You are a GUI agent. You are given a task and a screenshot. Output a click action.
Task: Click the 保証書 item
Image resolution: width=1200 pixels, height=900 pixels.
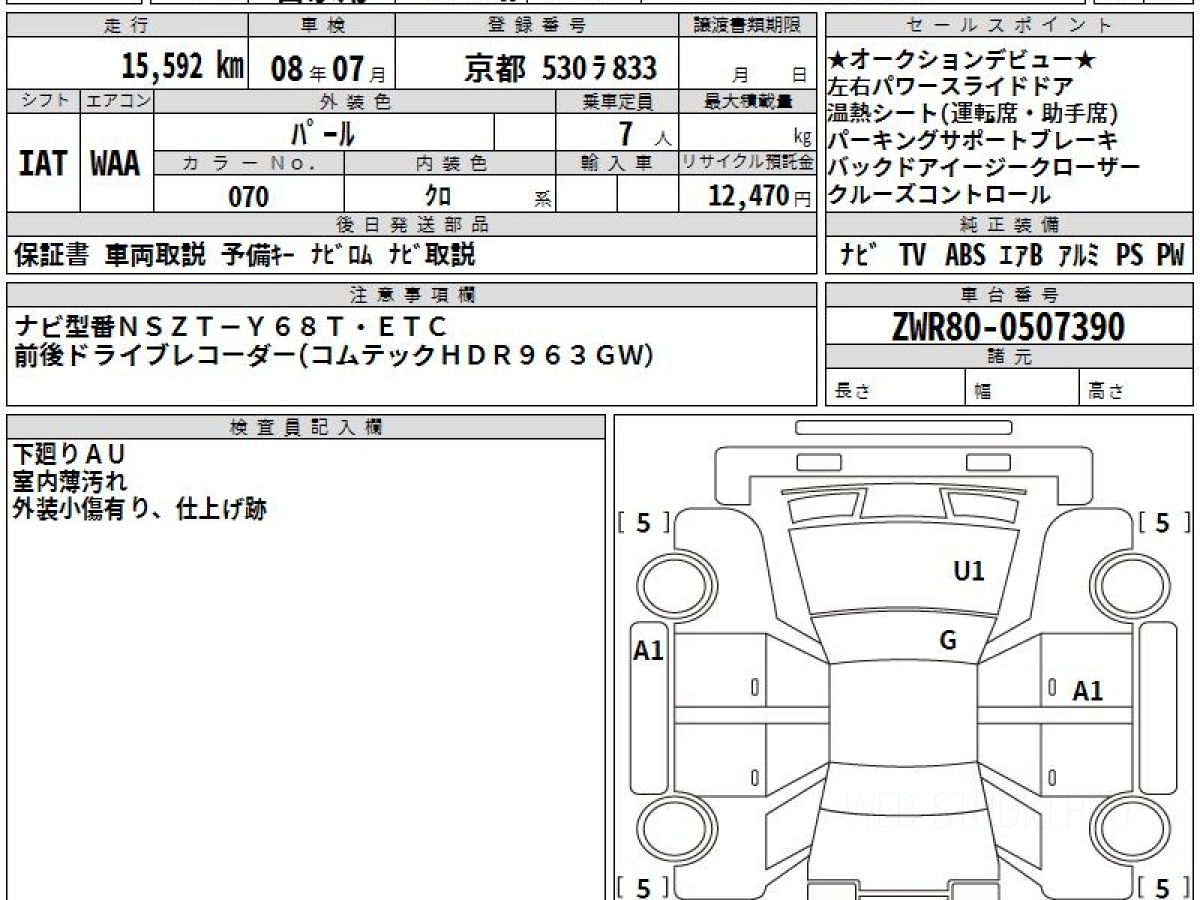(52, 255)
